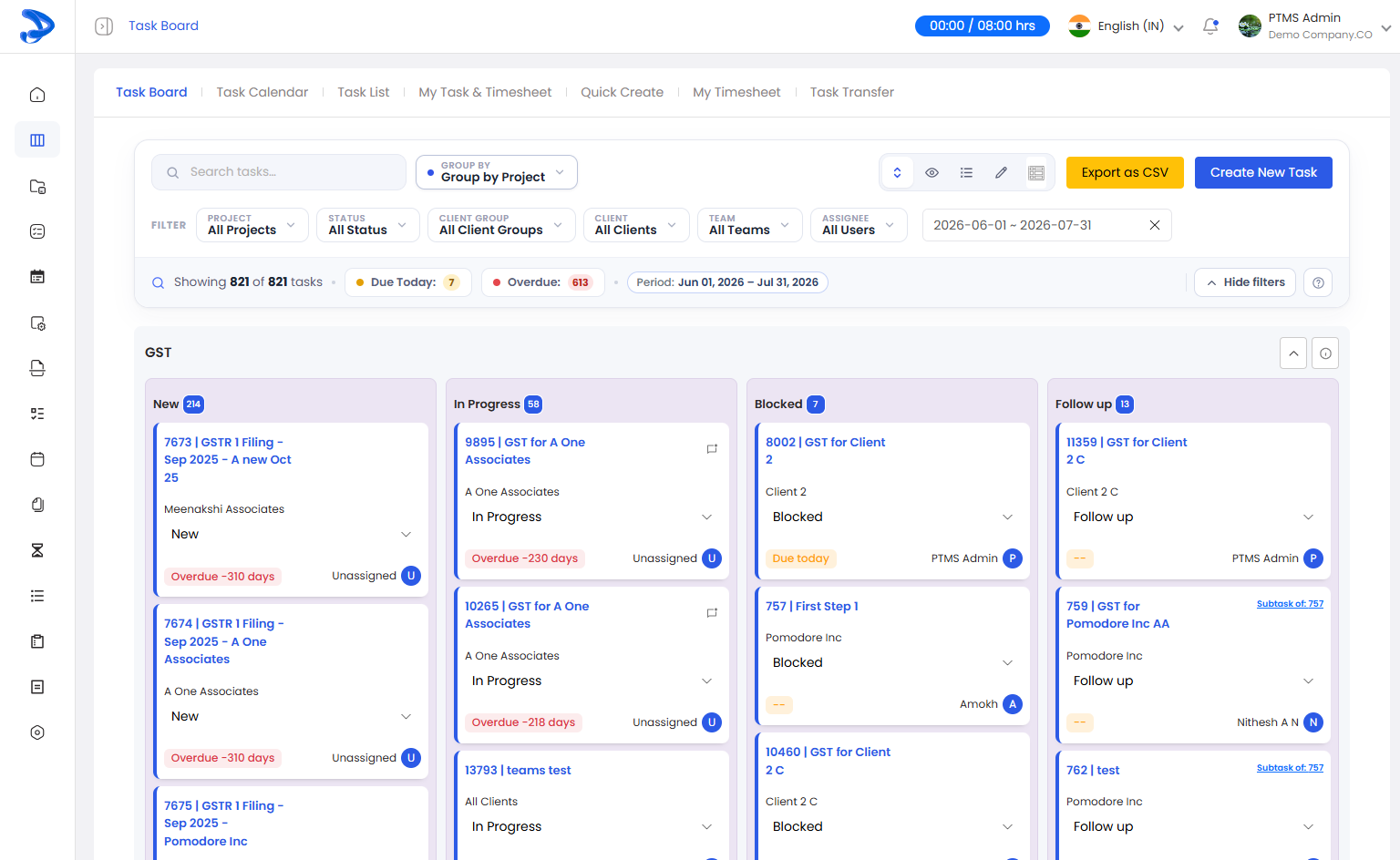Click the Due Today 7 chip
The height and width of the screenshot is (860, 1400).
pyautogui.click(x=408, y=282)
